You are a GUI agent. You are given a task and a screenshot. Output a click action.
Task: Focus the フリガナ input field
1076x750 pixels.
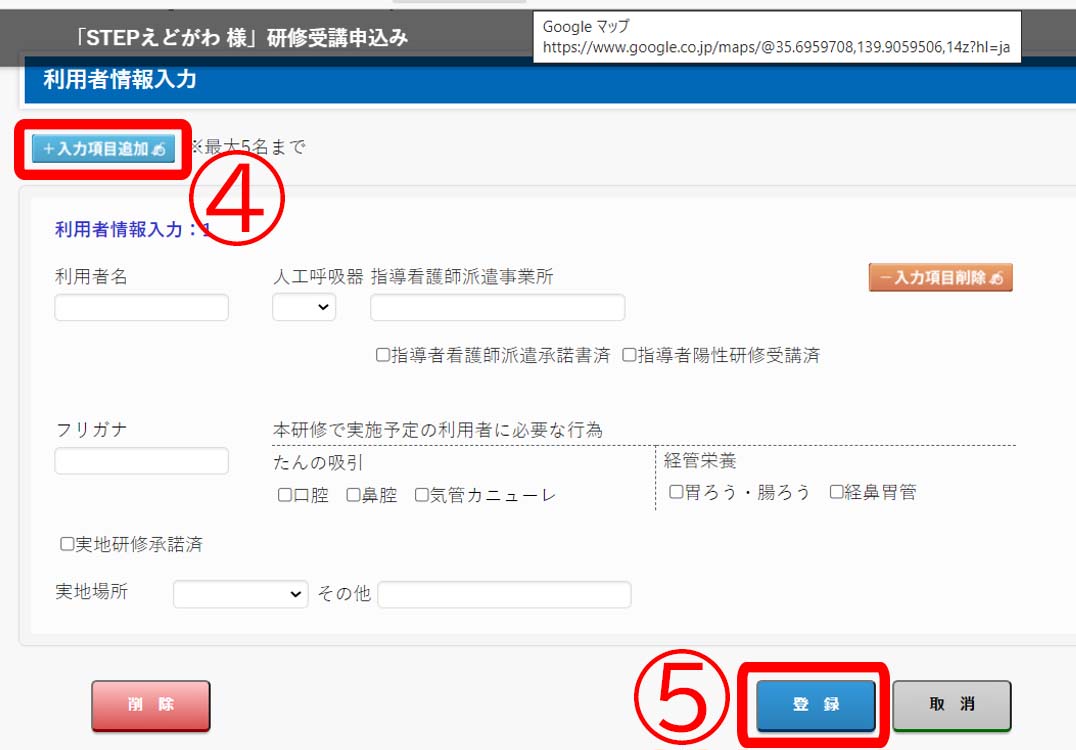pos(141,460)
